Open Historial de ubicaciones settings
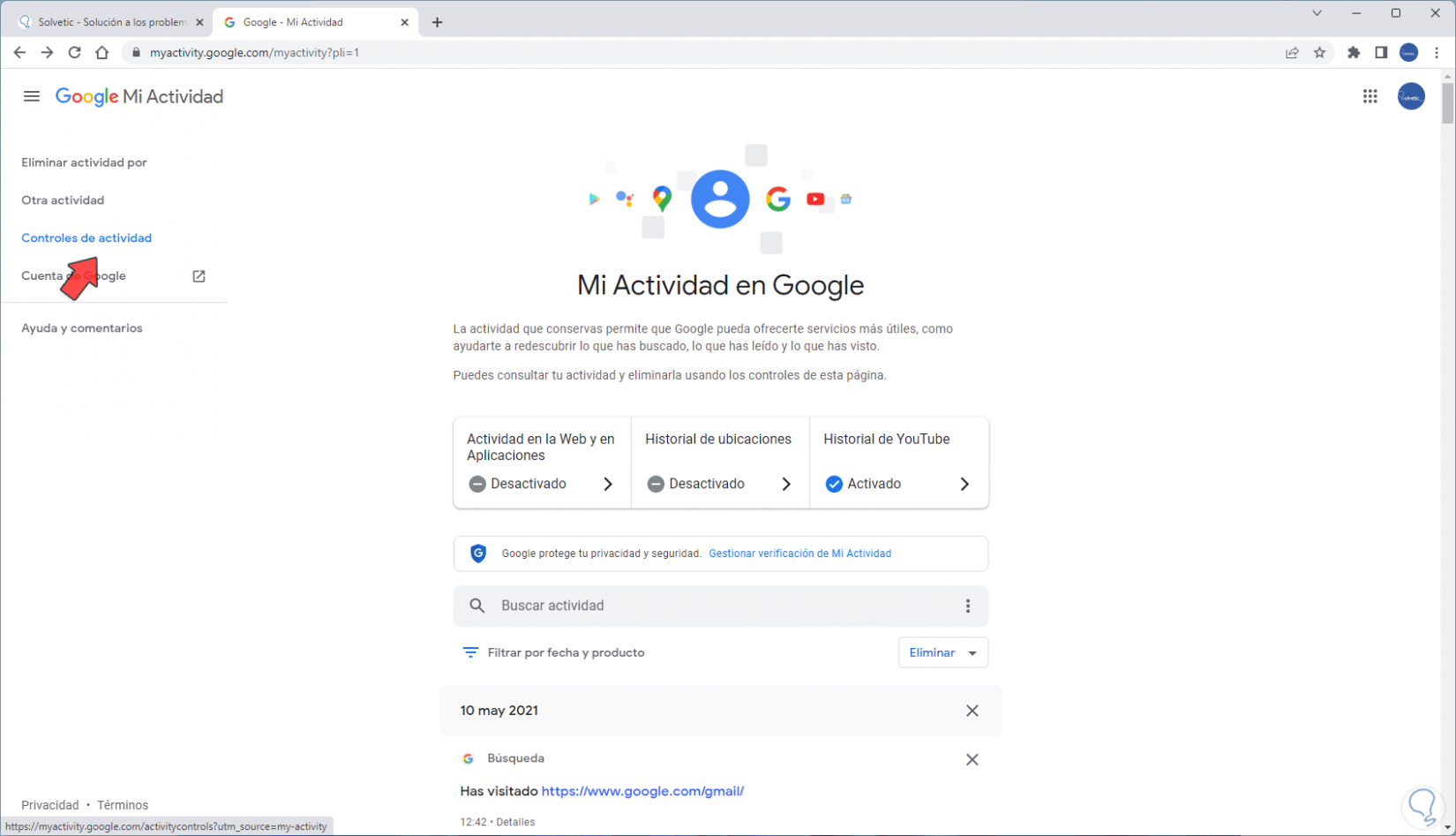1456x836 pixels. (x=720, y=463)
